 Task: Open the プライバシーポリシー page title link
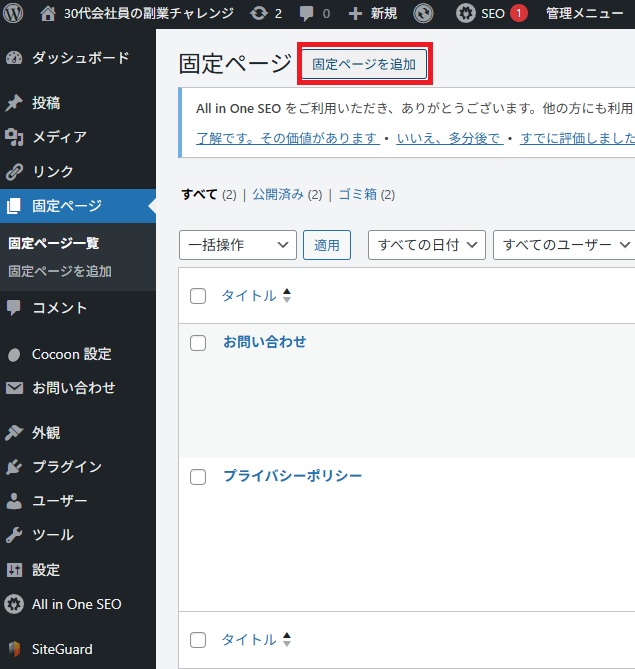tap(292, 476)
